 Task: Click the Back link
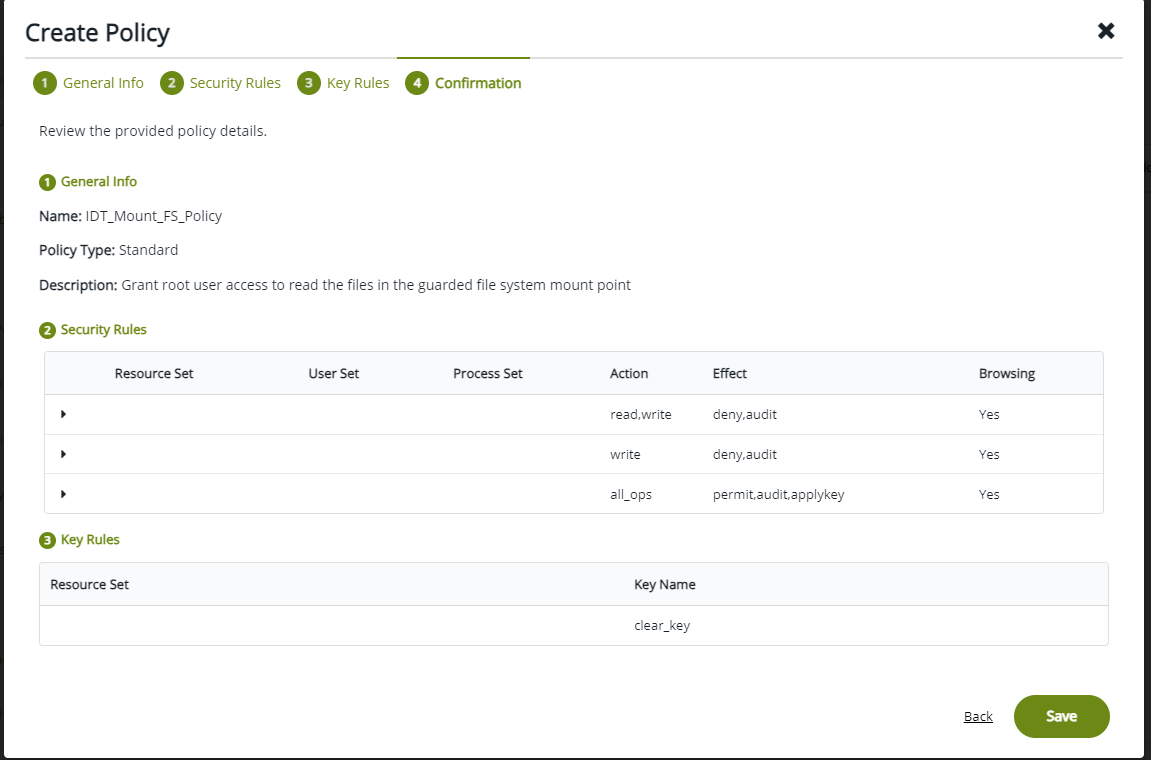click(978, 716)
